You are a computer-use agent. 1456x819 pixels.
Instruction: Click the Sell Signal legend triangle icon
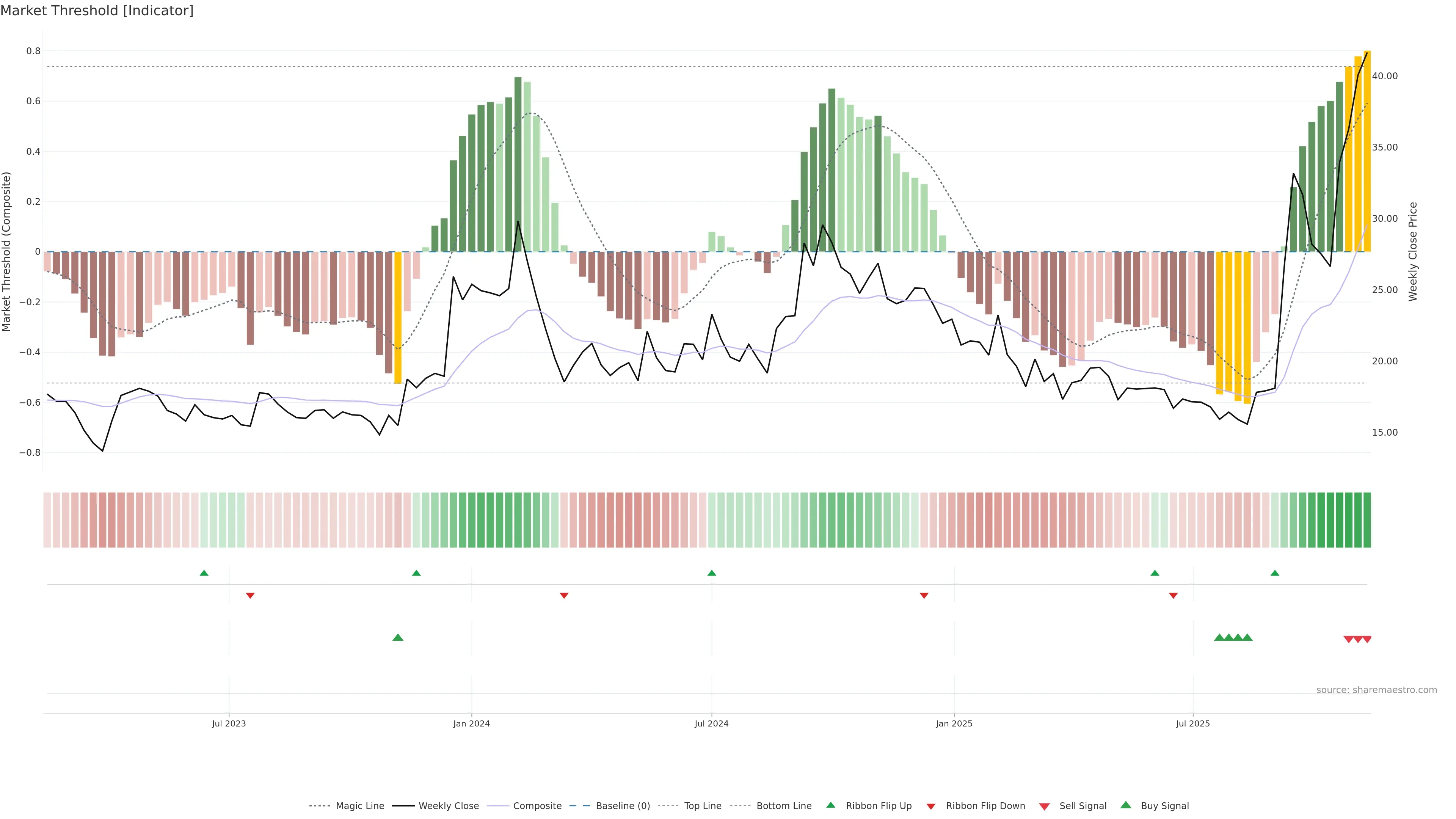1045,806
